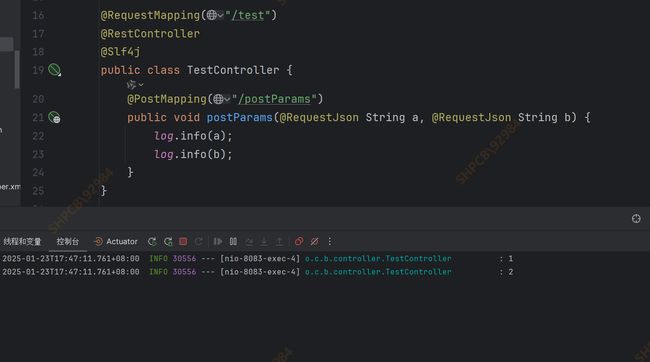
Task: Click the first @RequestJson before String a
Action: click(319, 117)
